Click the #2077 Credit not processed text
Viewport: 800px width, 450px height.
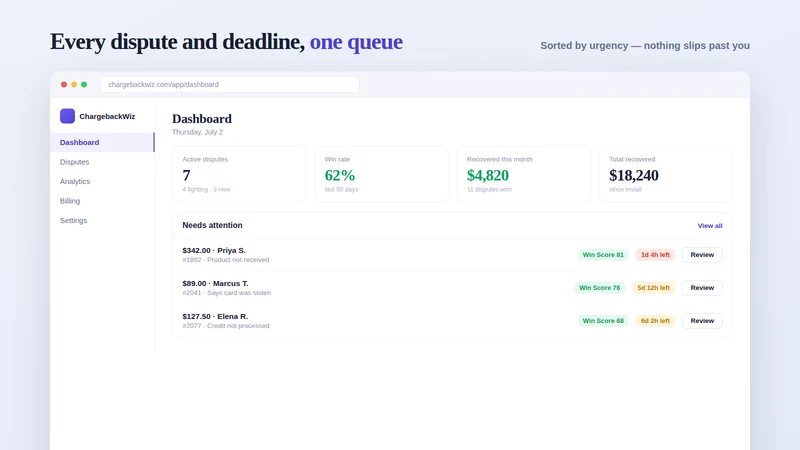pyautogui.click(x=226, y=326)
